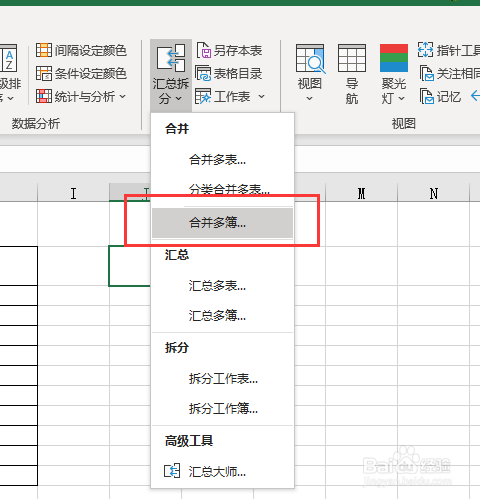Click the 指针工具 icon
The height and width of the screenshot is (499, 480).
[425, 50]
